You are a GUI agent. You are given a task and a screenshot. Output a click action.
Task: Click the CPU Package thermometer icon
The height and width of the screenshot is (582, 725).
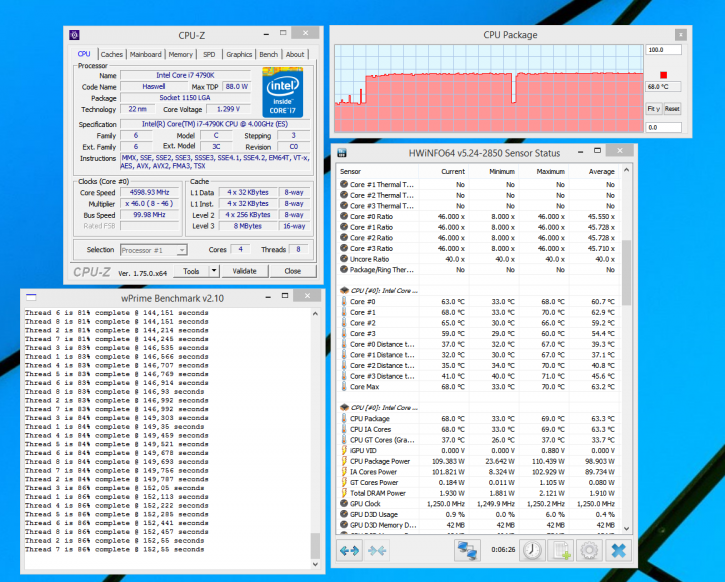tap(344, 418)
